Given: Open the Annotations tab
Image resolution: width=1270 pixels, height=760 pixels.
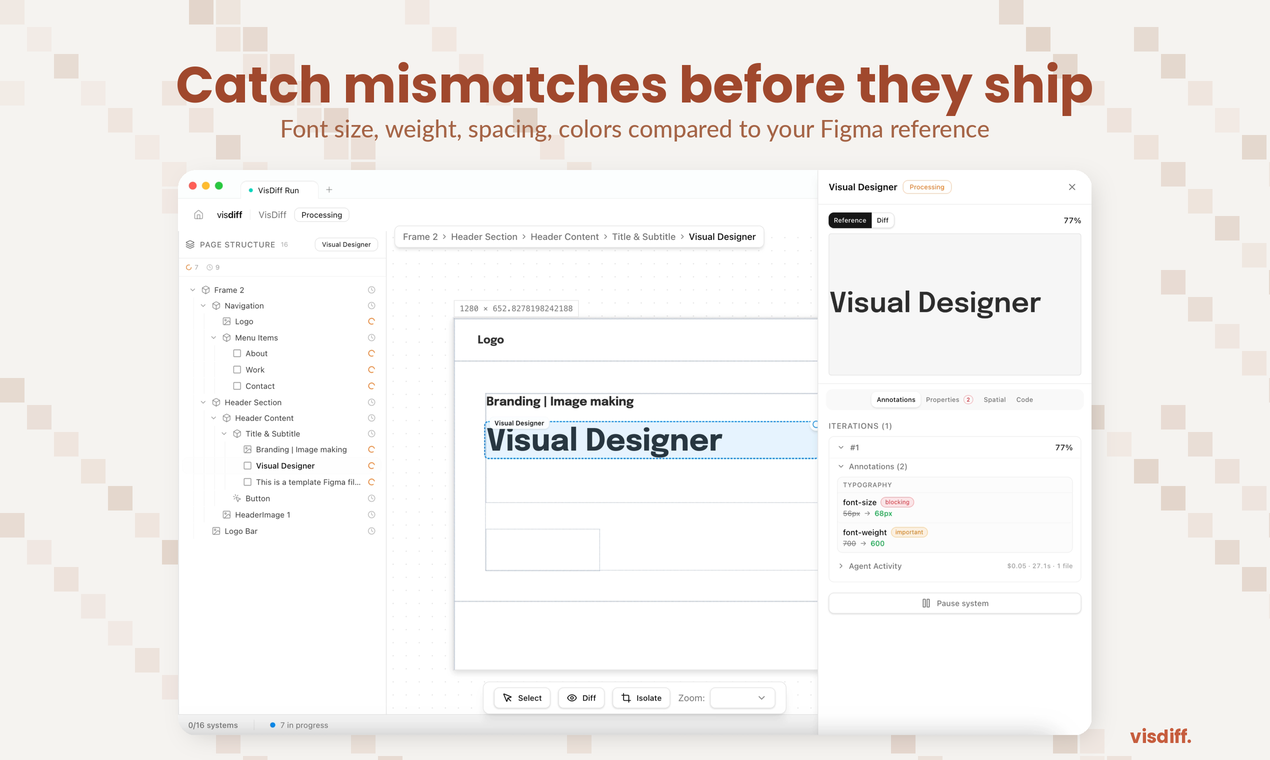Looking at the screenshot, I should 896,400.
